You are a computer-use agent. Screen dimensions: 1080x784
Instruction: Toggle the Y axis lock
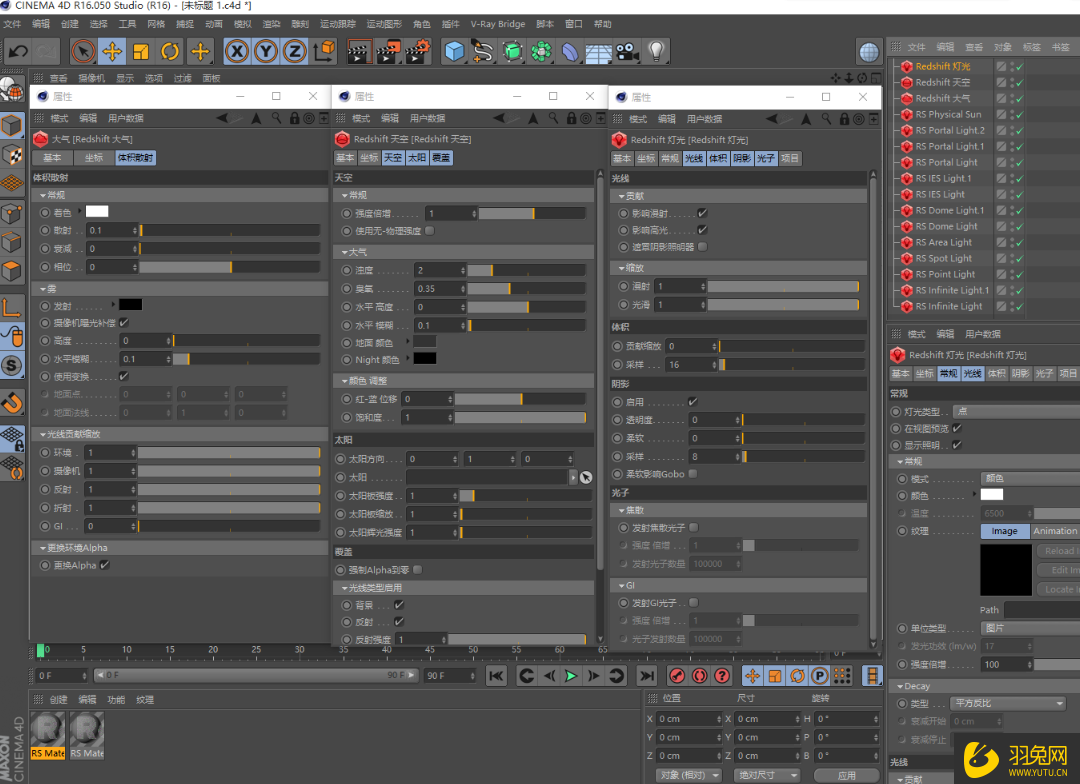266,52
